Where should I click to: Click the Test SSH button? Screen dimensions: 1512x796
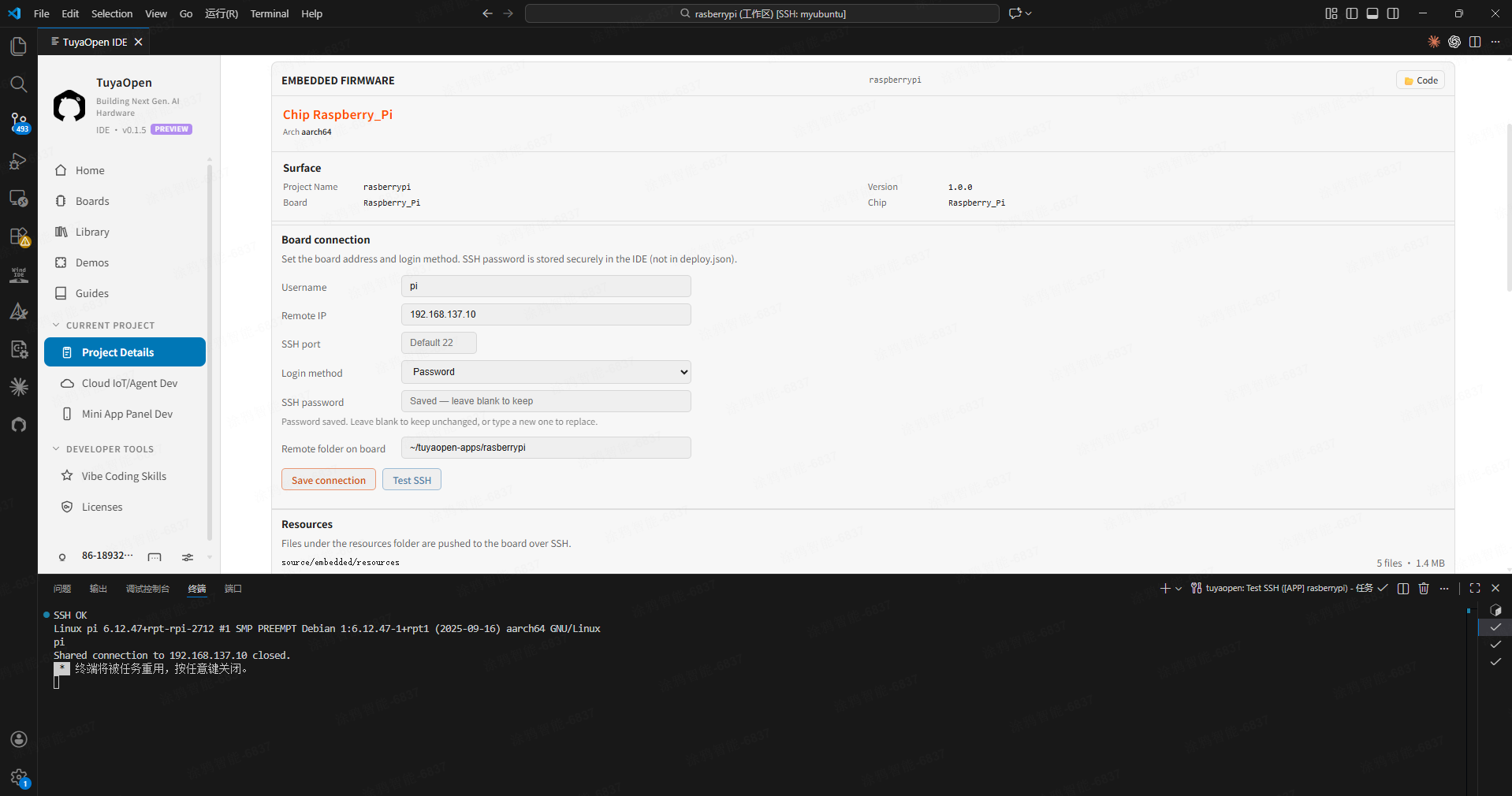pos(412,480)
